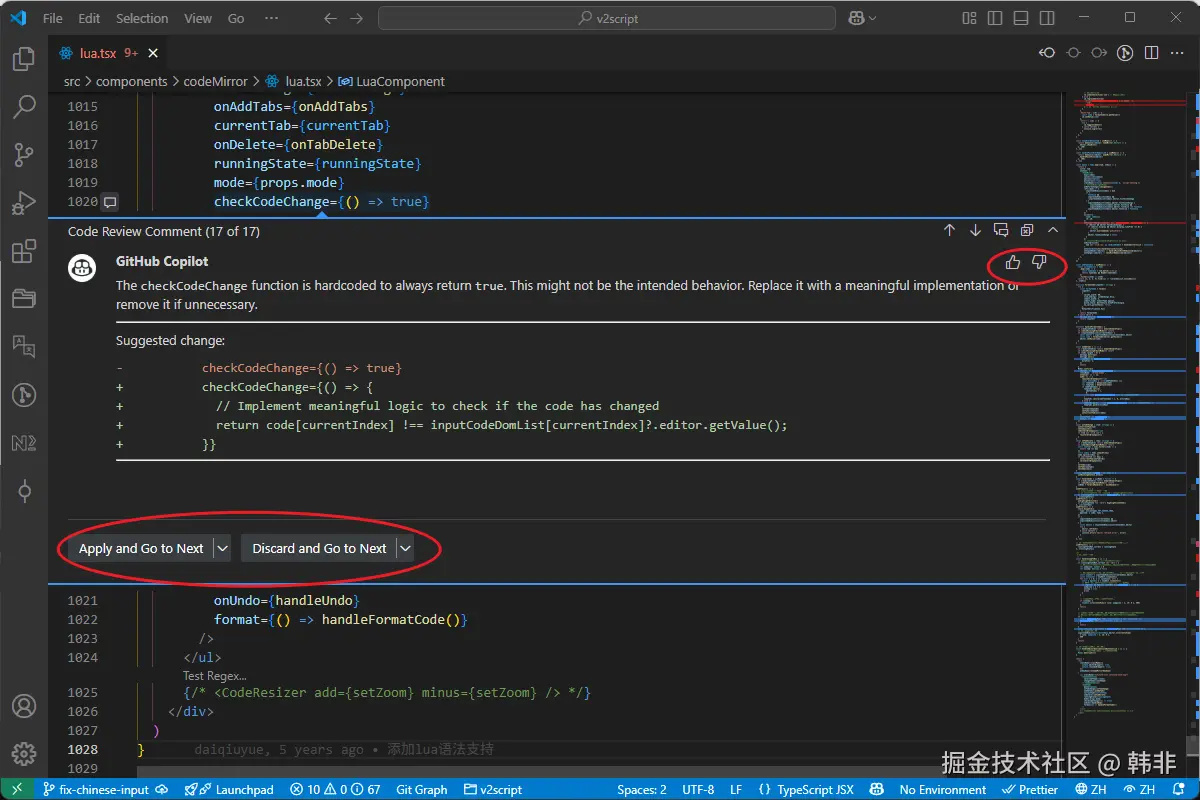Open the Explorer view in activity bar

coord(24,60)
